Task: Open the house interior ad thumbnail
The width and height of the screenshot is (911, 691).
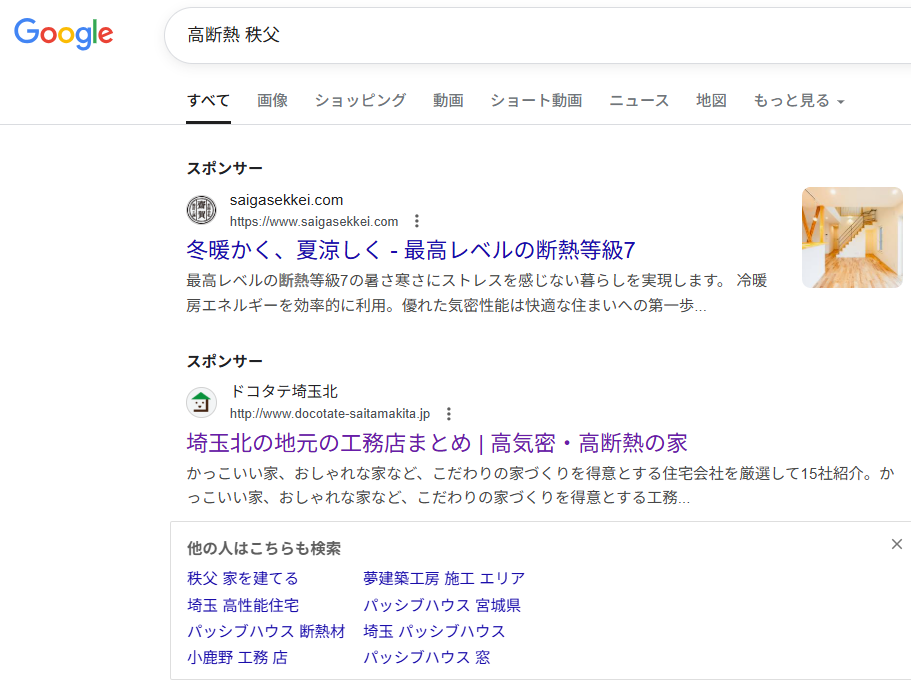Action: (x=852, y=237)
